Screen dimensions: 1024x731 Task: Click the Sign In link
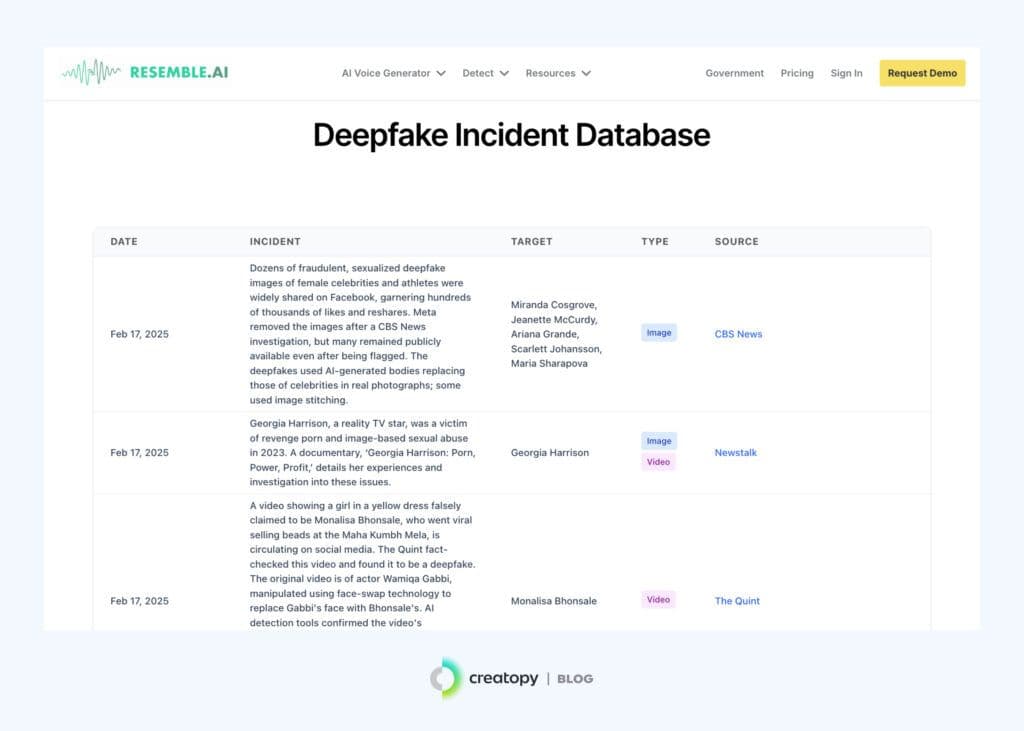click(x=846, y=73)
